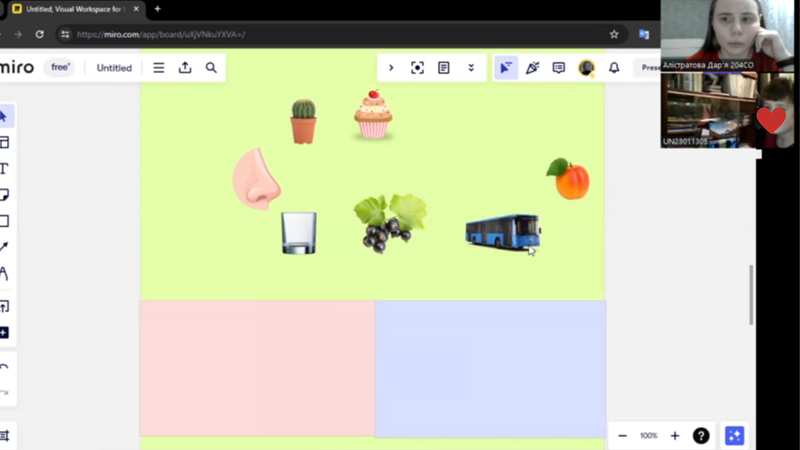Screen dimensions: 800x450
Task: Select the cactus image
Action: tap(304, 121)
